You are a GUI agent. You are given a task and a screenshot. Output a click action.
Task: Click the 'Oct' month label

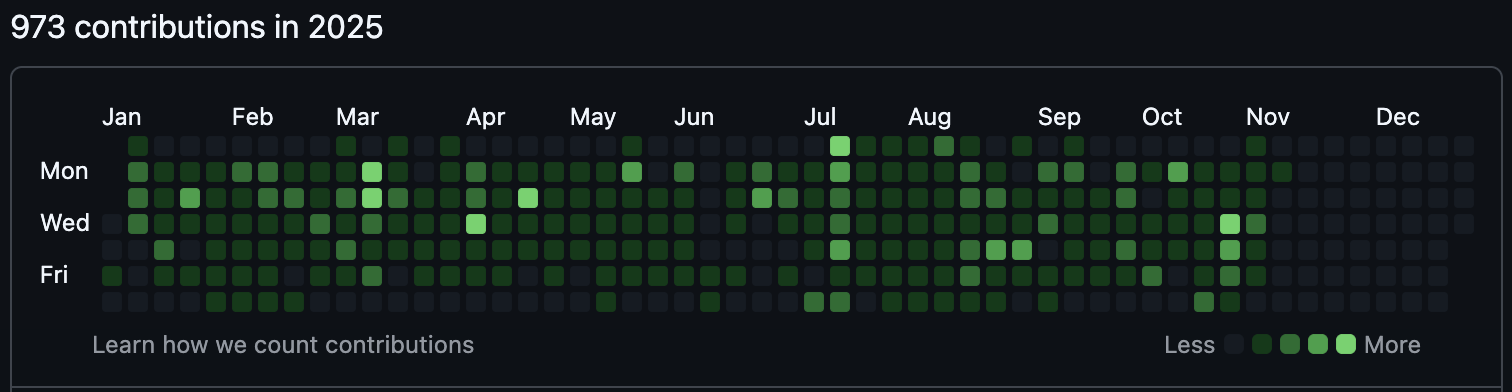pyautogui.click(x=1162, y=117)
